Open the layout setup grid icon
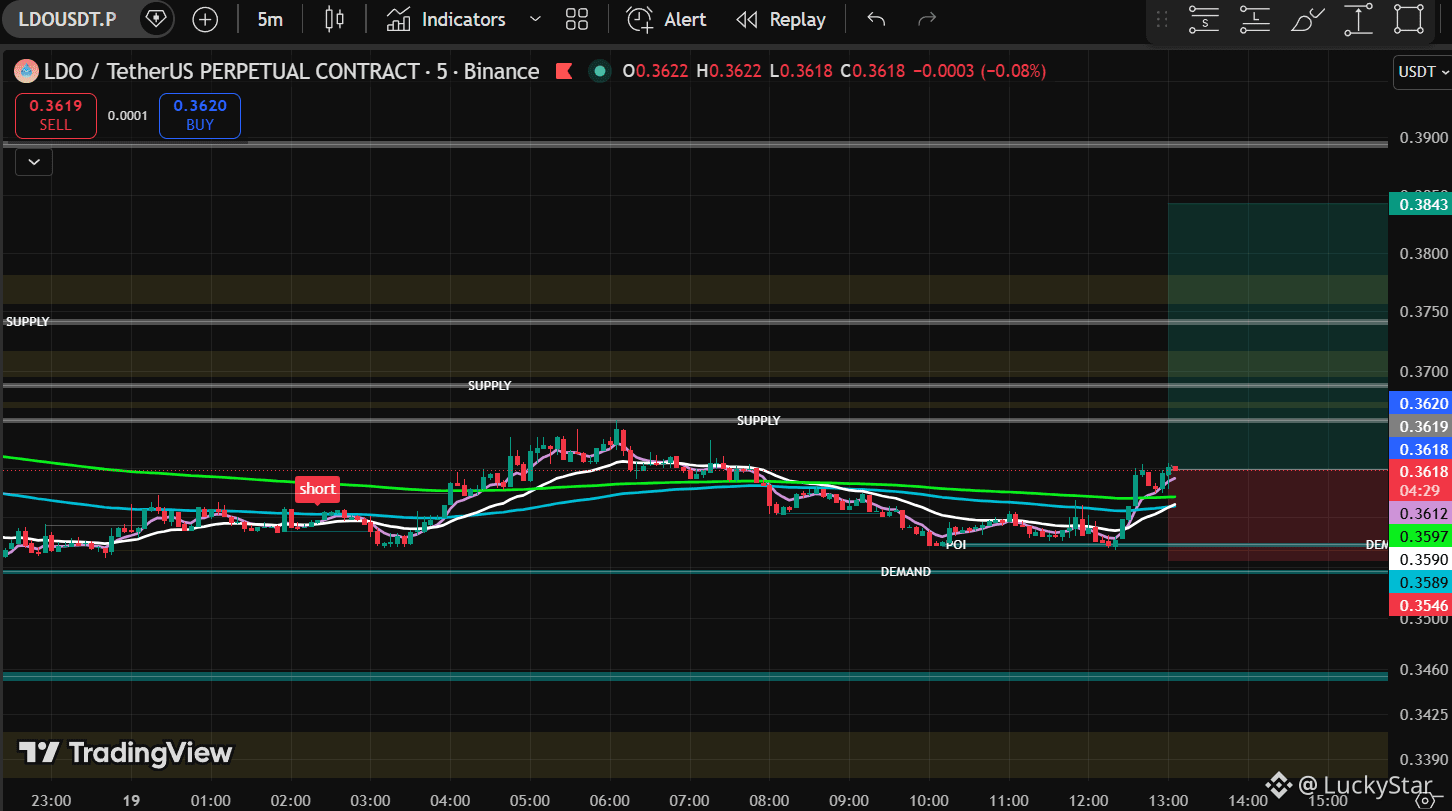 [577, 19]
